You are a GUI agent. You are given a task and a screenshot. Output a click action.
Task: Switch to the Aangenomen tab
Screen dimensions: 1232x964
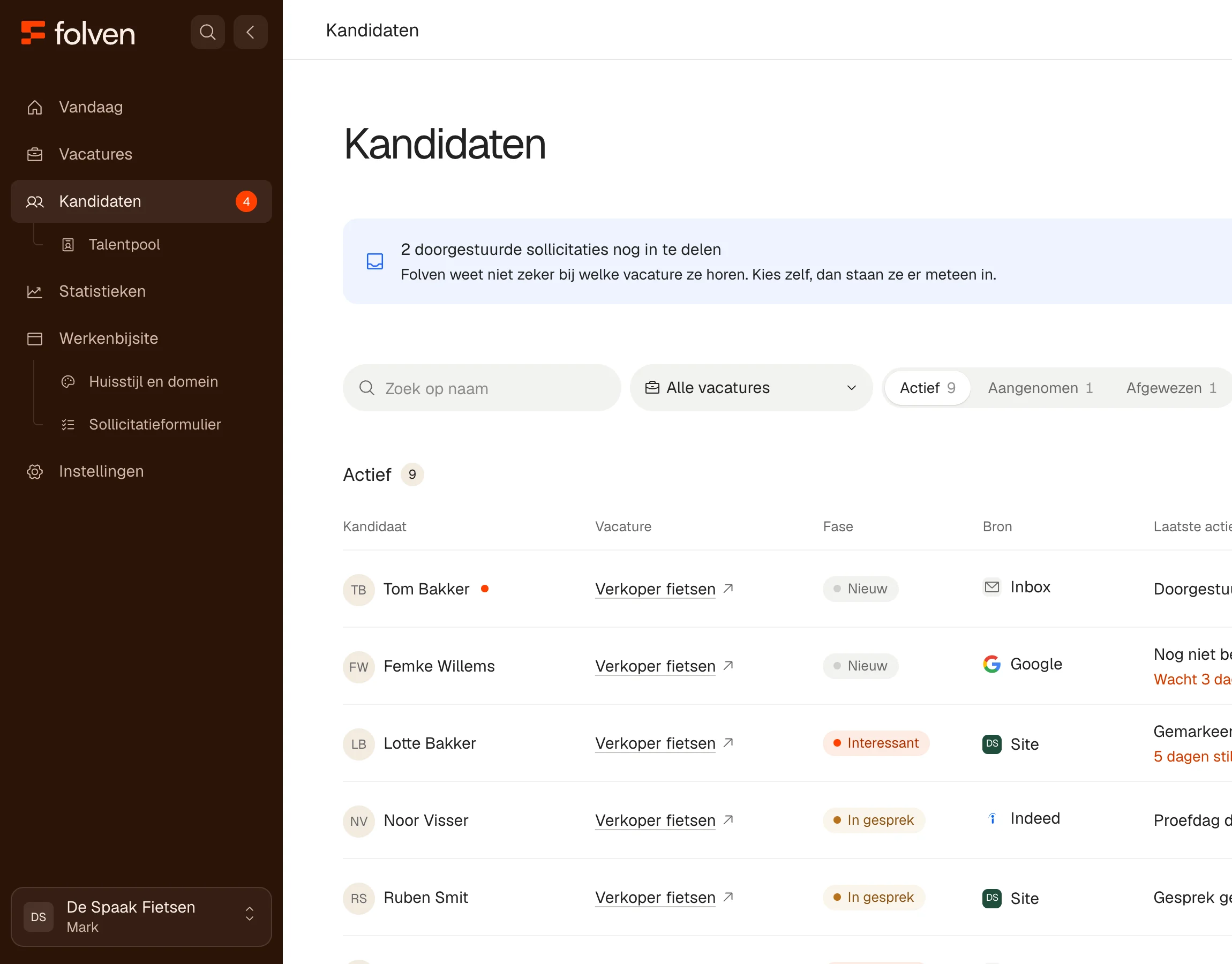click(x=1040, y=388)
